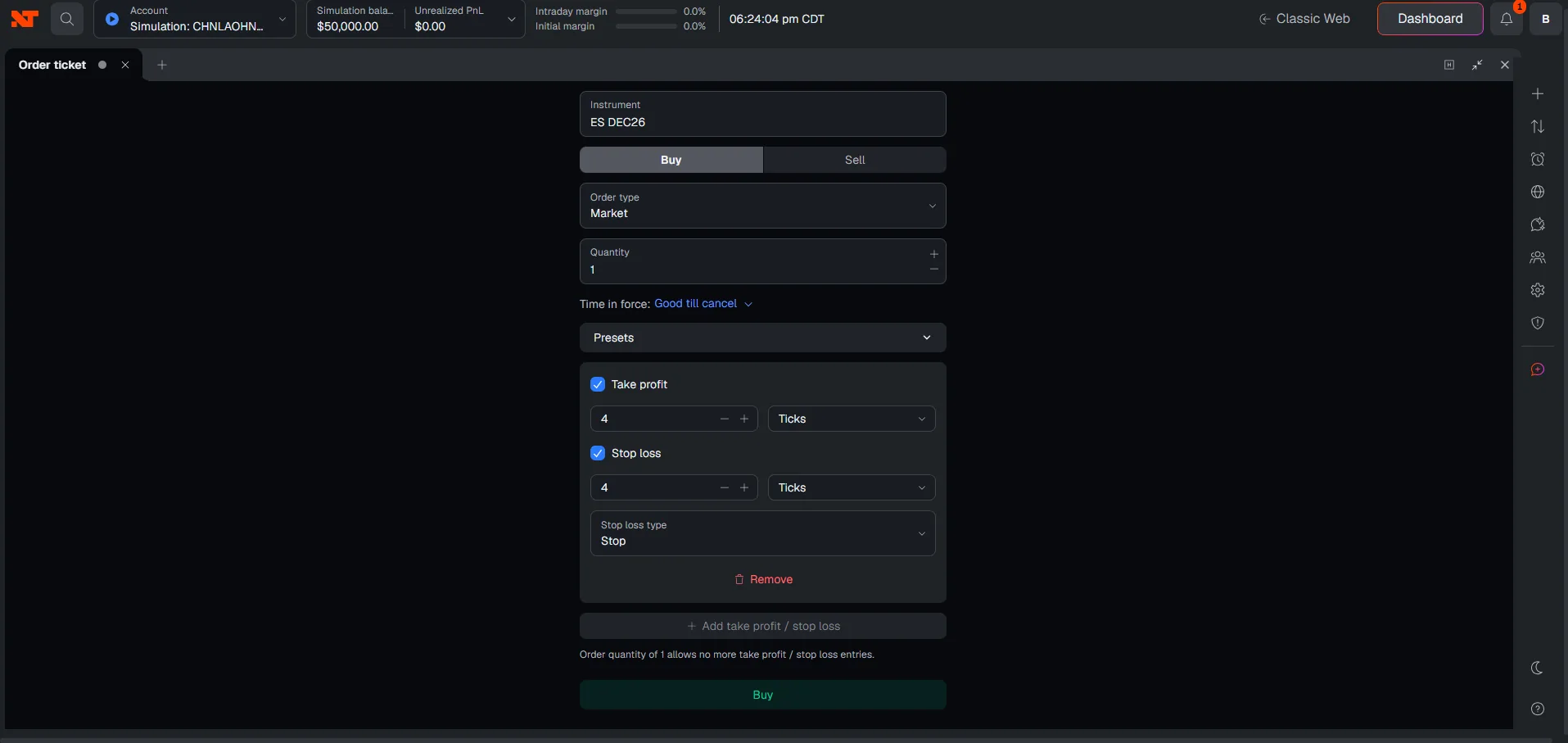Image resolution: width=1568 pixels, height=743 pixels.
Task: Click the notification bell icon
Action: pos(1507,19)
